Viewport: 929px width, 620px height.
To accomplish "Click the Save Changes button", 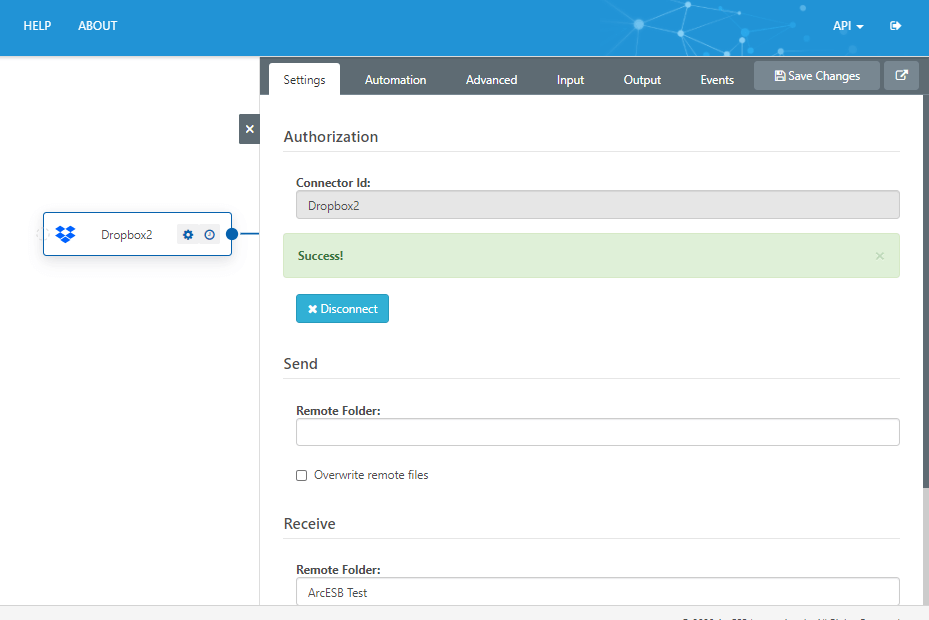I will point(816,76).
